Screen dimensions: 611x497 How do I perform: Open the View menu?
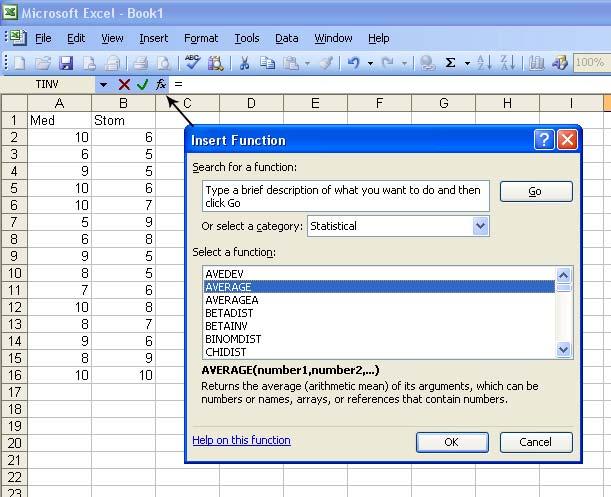point(112,38)
